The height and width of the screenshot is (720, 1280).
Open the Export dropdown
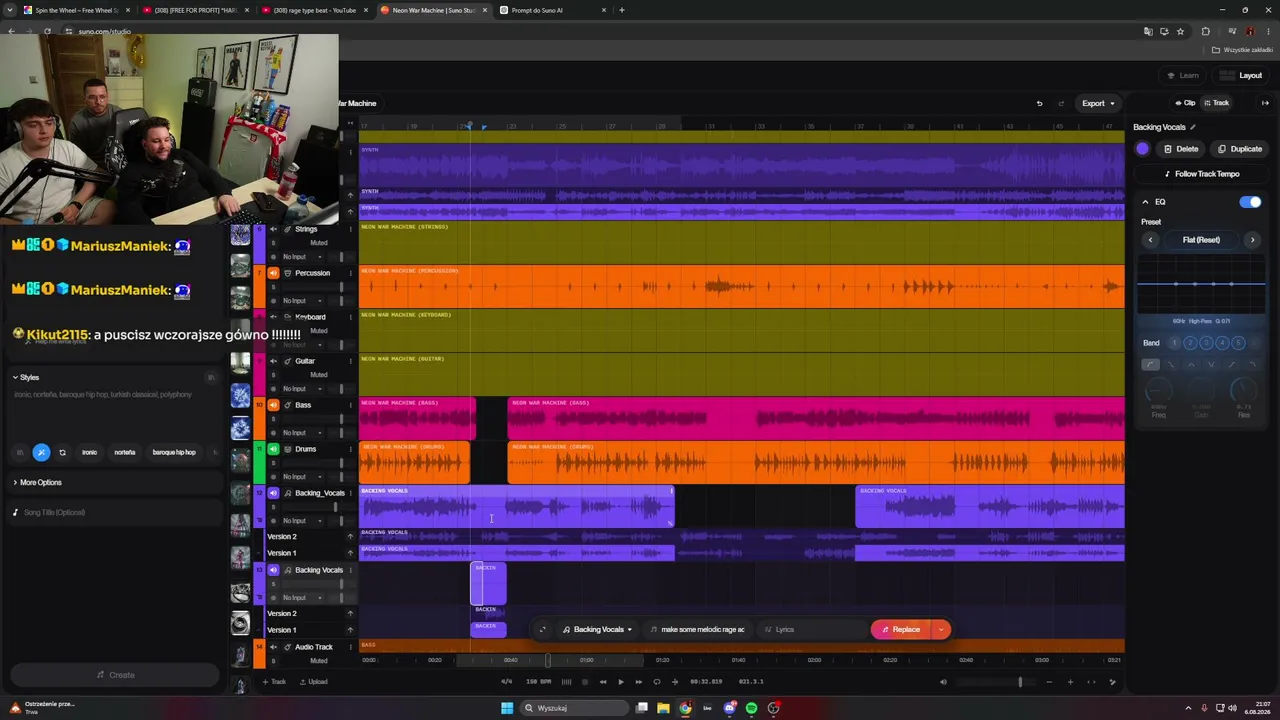[x=1098, y=103]
